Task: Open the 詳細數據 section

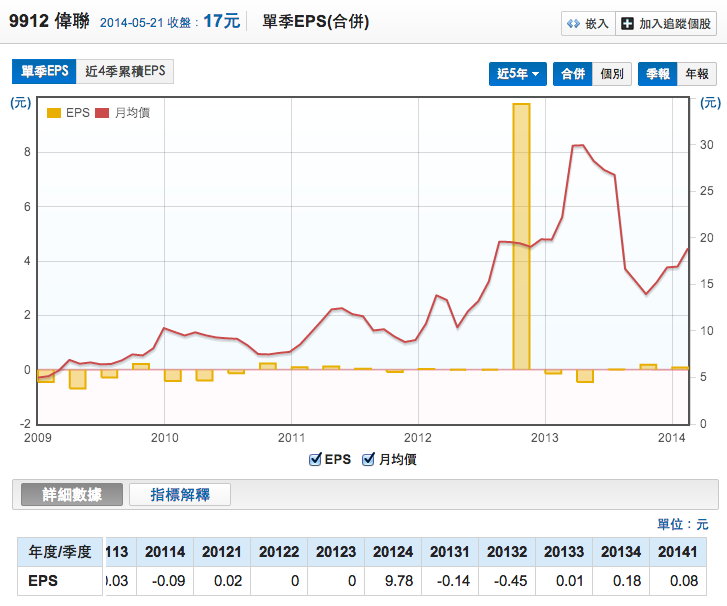Action: click(x=68, y=494)
